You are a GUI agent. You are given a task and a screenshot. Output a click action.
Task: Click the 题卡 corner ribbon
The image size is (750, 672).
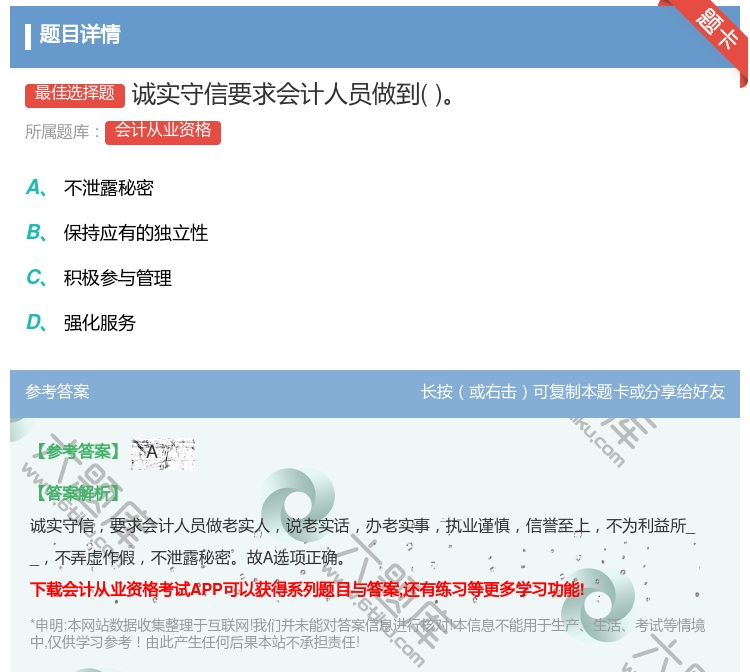[x=710, y=38]
